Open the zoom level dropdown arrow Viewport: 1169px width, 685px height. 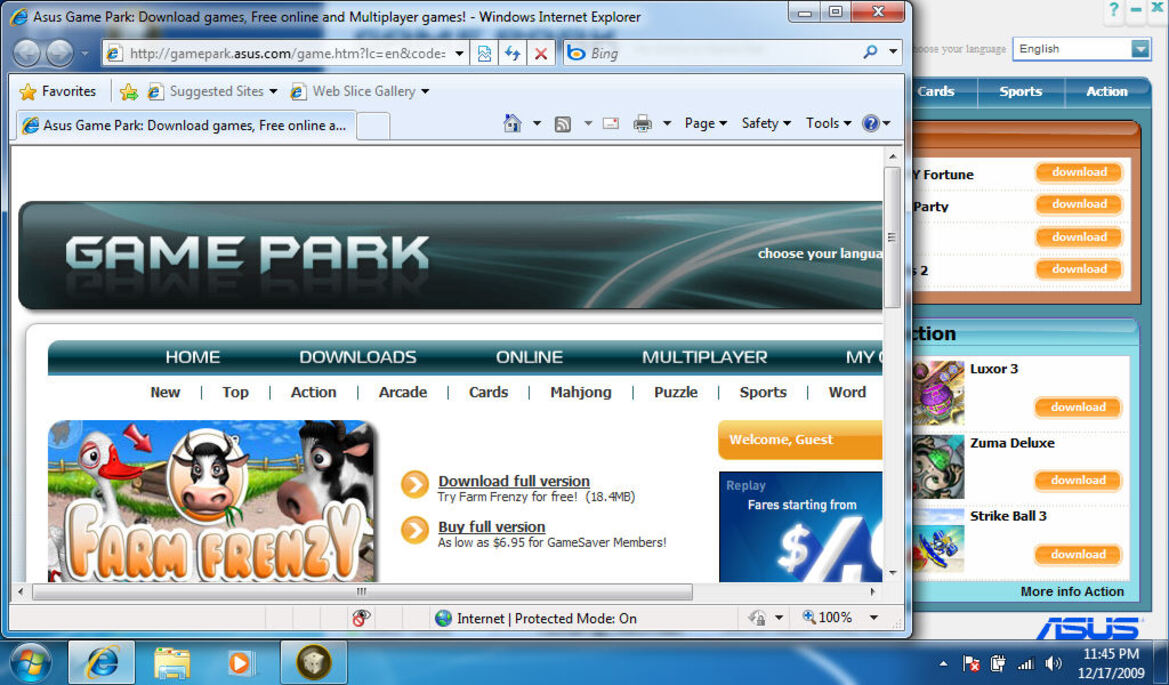click(874, 617)
